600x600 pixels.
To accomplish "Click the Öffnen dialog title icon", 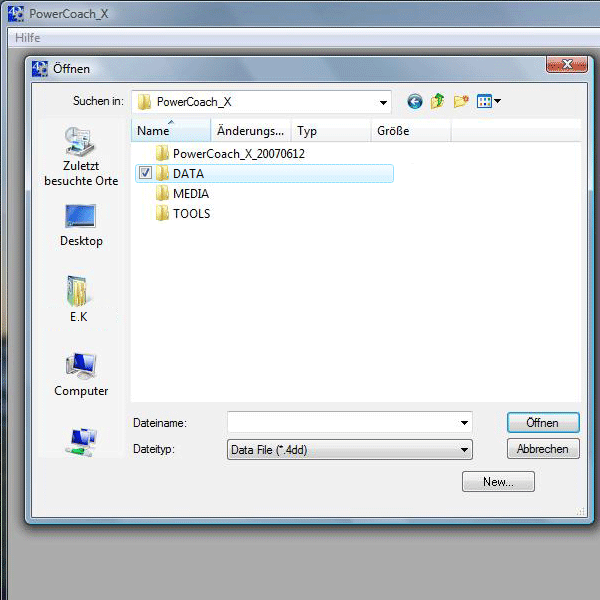I will point(40,69).
